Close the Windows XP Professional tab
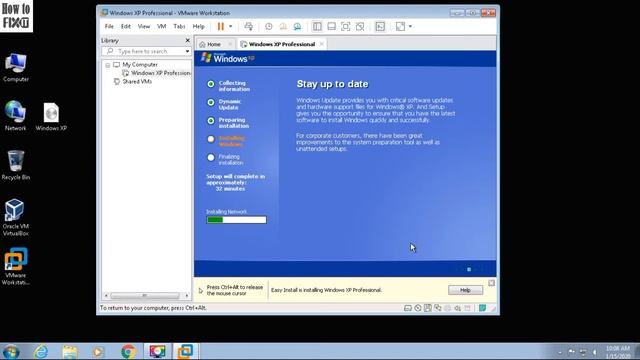The image size is (640, 360). 322,44
